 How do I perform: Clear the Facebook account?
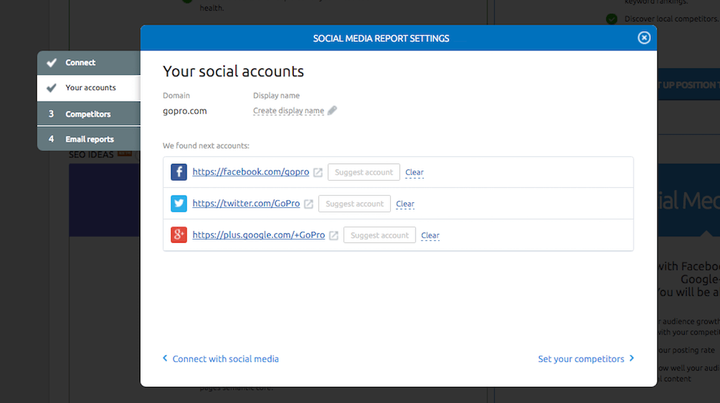[x=414, y=173]
